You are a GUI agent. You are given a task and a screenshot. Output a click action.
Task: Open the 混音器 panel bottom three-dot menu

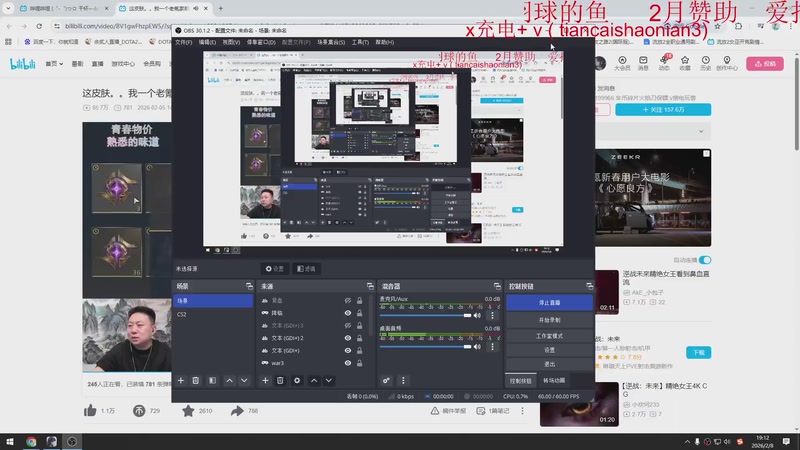403,381
